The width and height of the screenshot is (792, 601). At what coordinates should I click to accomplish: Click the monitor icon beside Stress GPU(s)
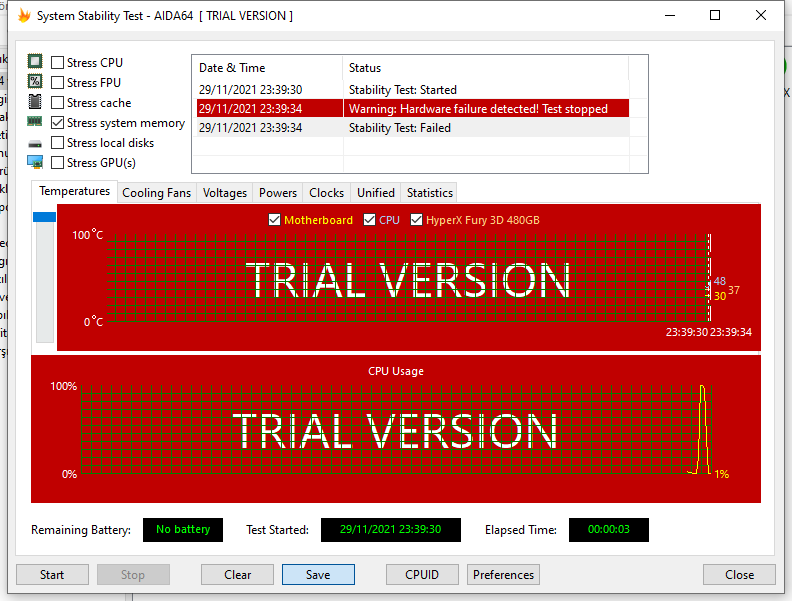coord(35,162)
